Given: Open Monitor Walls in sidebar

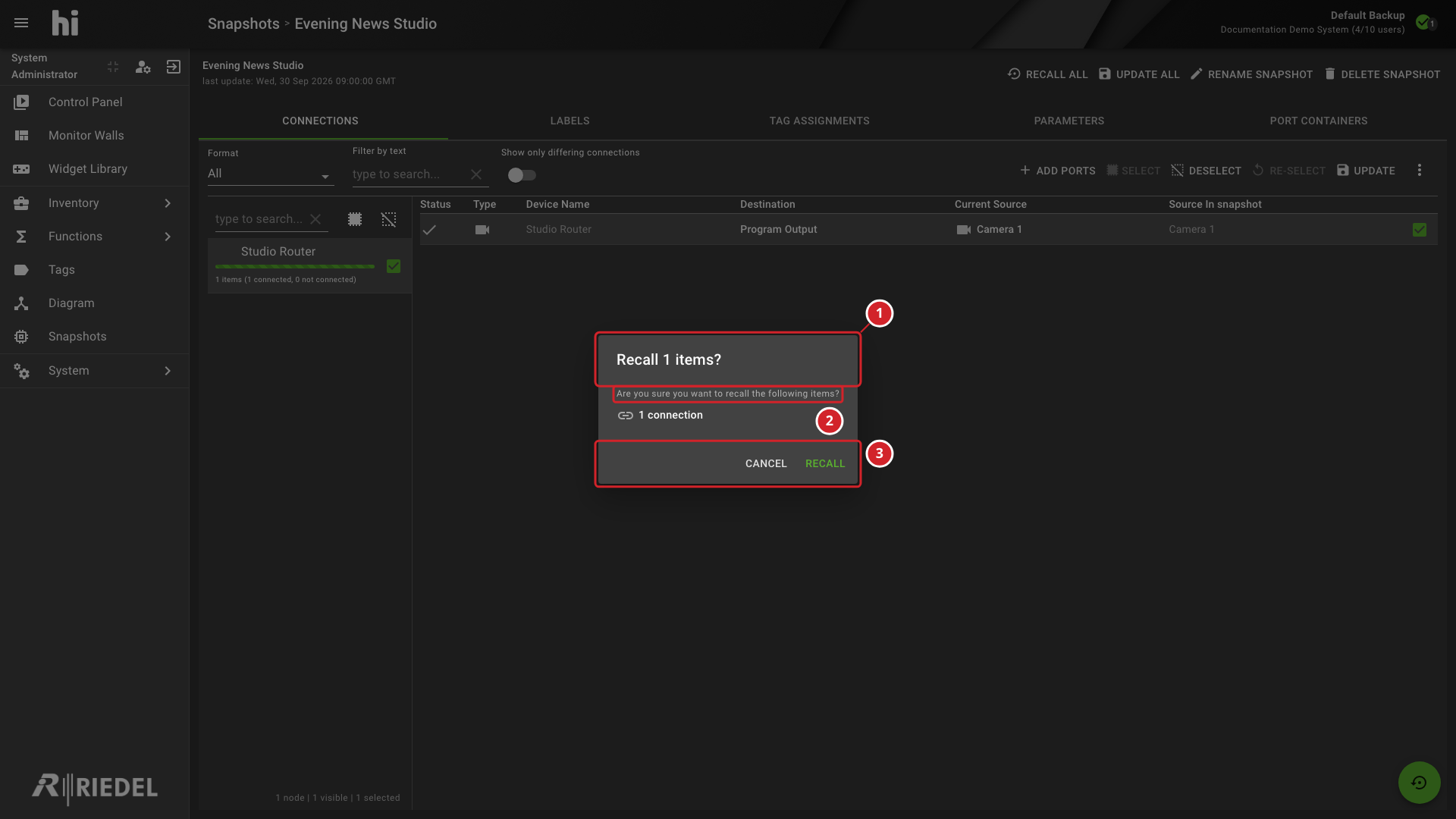Looking at the screenshot, I should pos(95,135).
